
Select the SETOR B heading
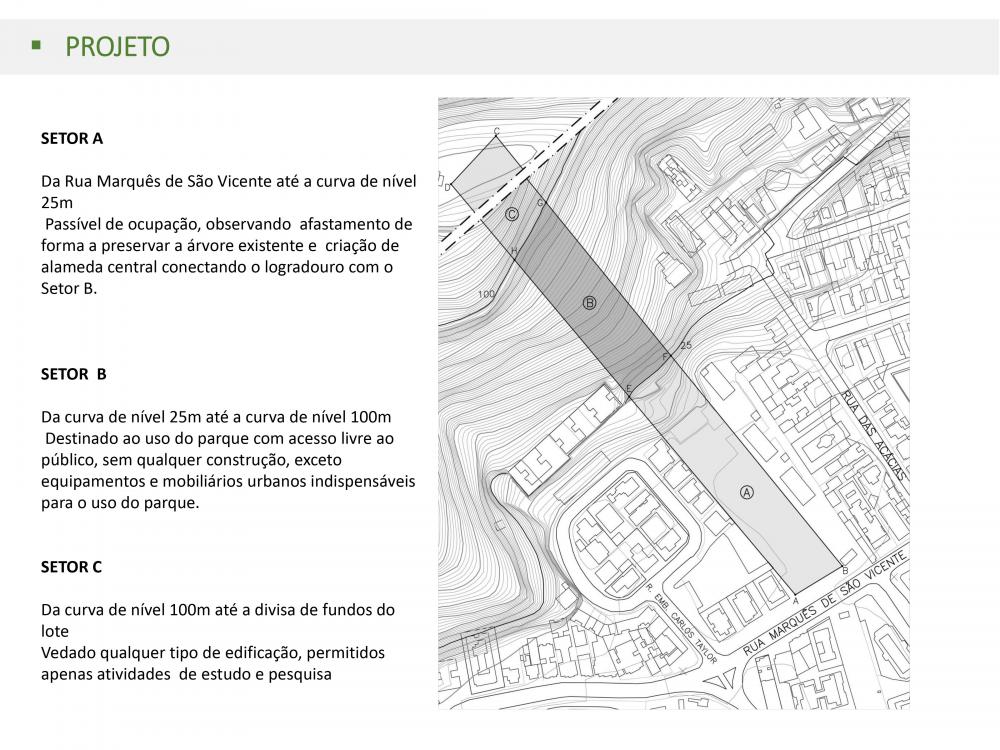[x=73, y=374]
